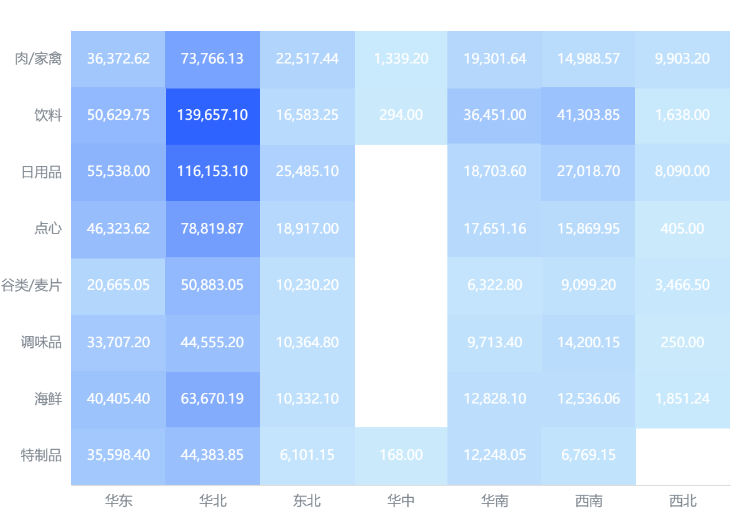This screenshot has width=748, height=531.
Task: Select the 250.00 cell in 调味品 row
Action: click(682, 343)
